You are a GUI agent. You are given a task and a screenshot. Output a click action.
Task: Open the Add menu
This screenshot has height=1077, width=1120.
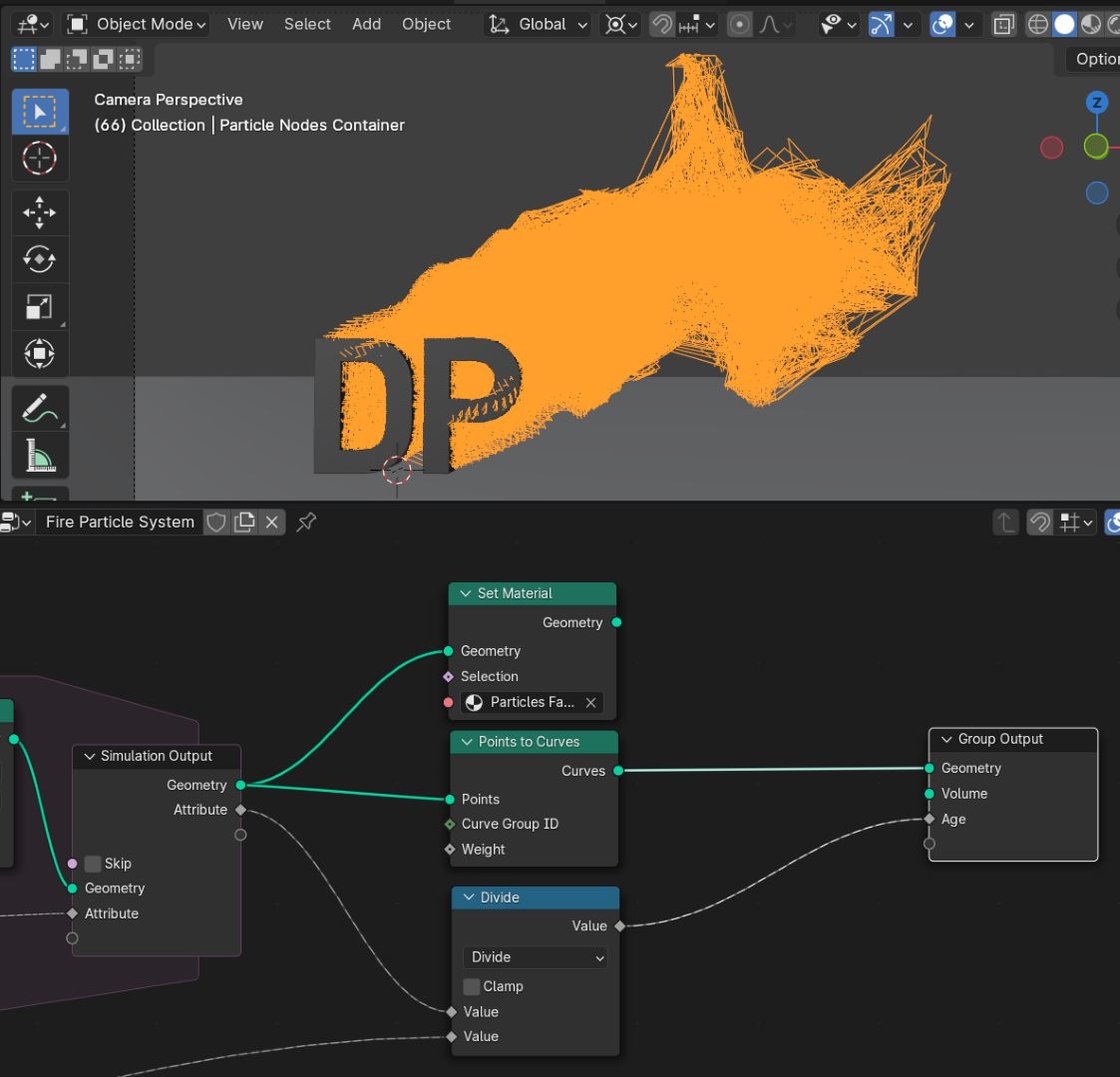point(366,24)
